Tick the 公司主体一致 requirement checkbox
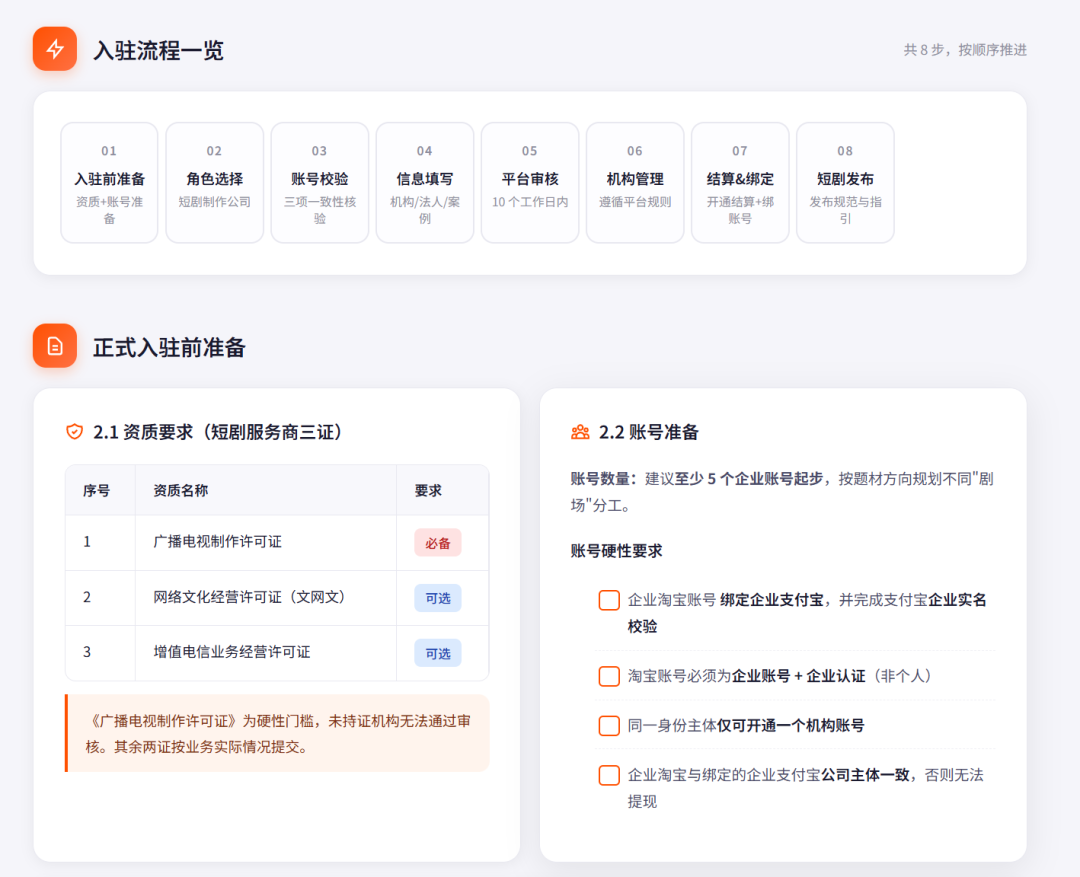This screenshot has height=877, width=1080. (609, 775)
